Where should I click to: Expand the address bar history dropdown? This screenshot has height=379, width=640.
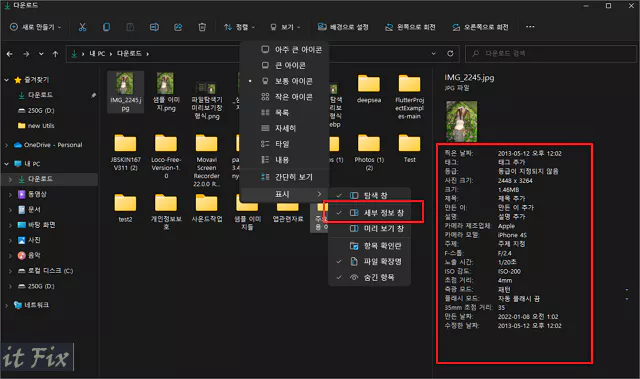coord(433,53)
